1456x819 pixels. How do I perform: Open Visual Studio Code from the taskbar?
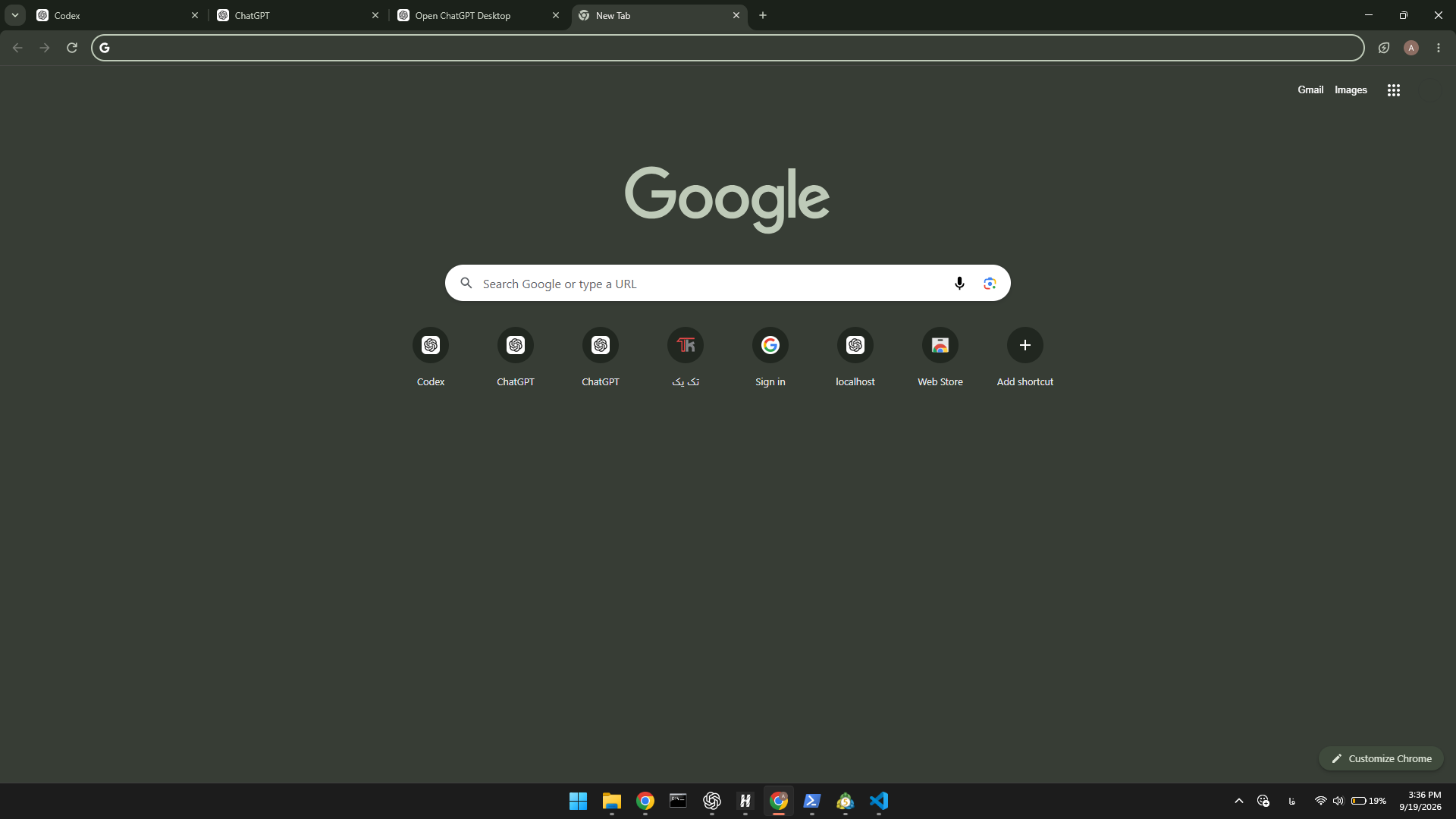coord(879,801)
